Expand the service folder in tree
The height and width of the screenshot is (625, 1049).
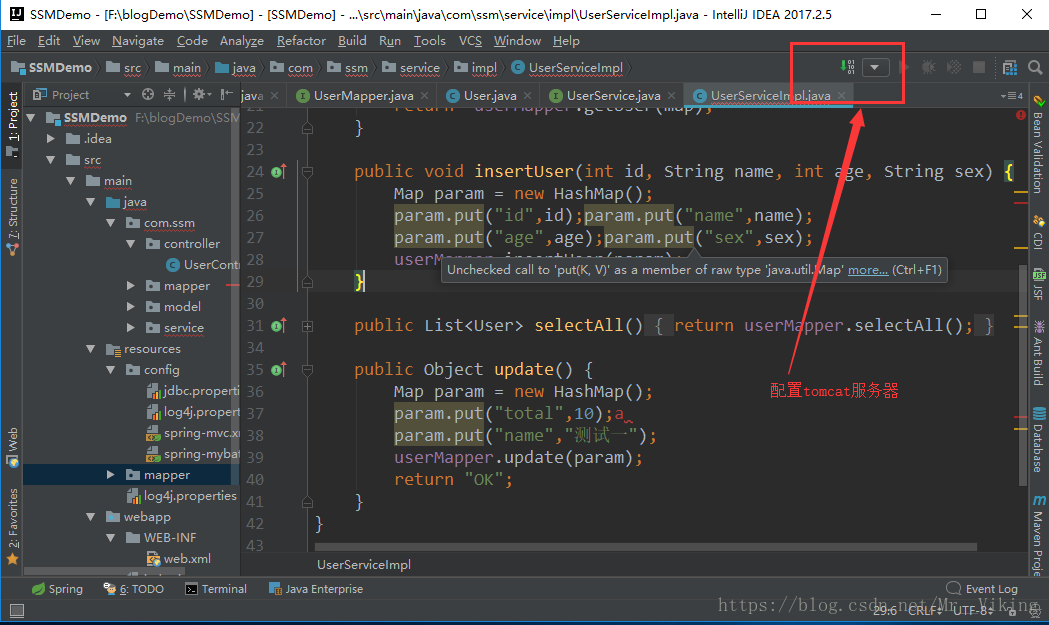(x=131, y=327)
